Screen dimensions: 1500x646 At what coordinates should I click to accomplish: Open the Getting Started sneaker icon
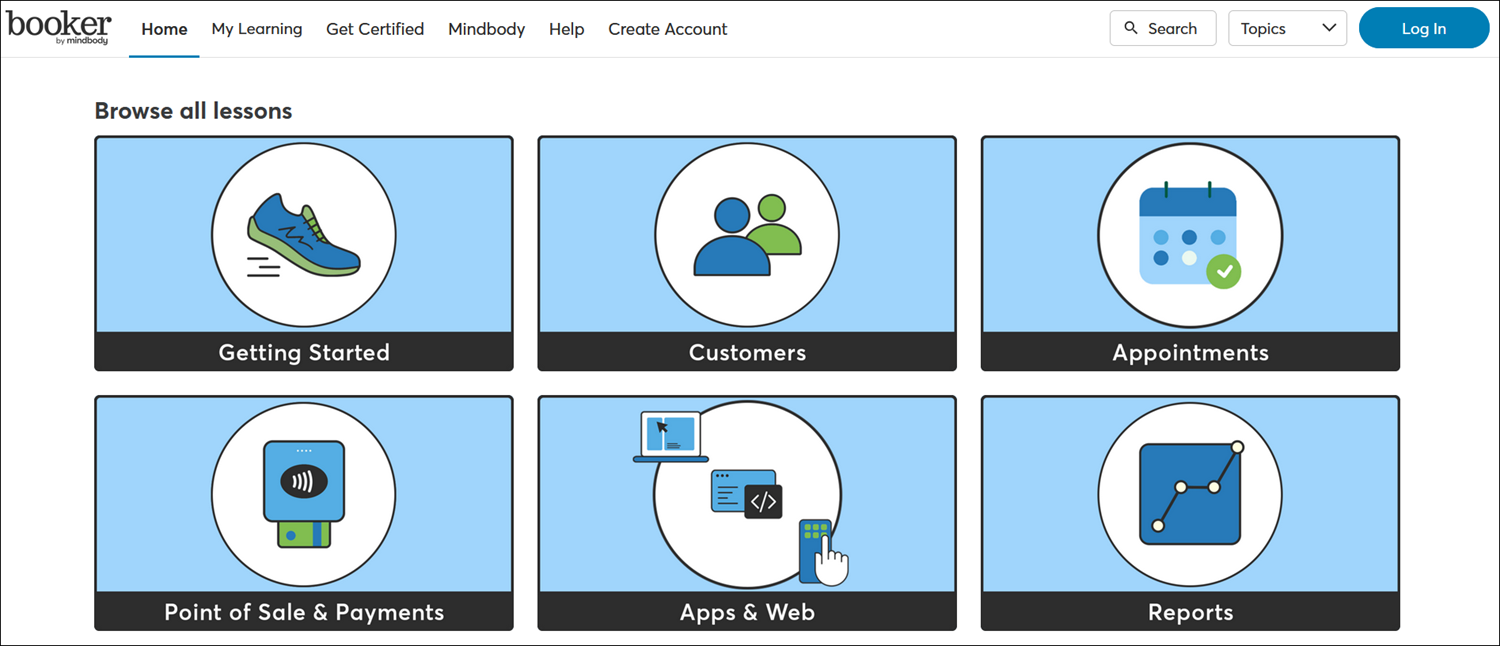click(304, 236)
